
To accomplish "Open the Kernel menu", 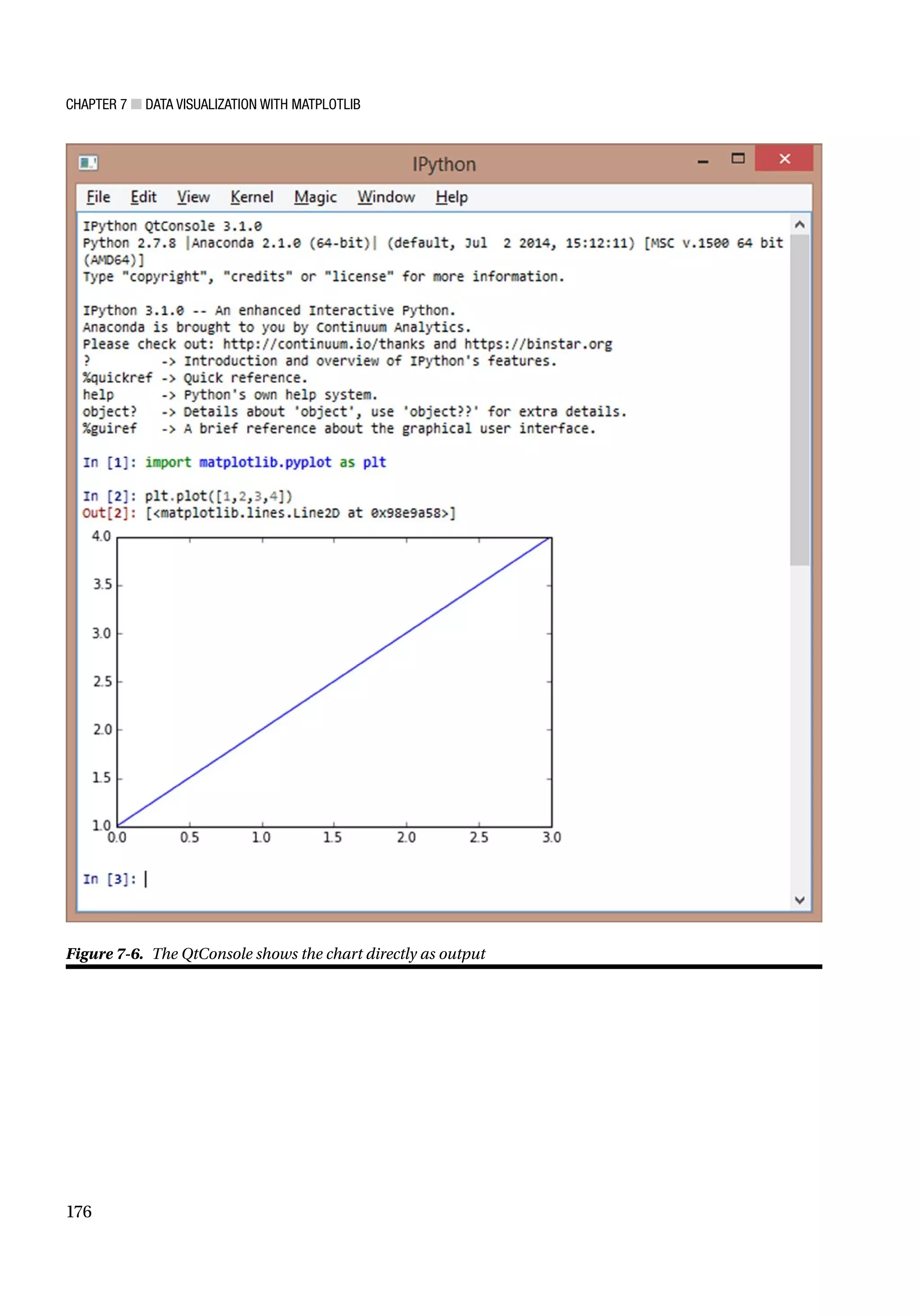I will click(x=251, y=197).
